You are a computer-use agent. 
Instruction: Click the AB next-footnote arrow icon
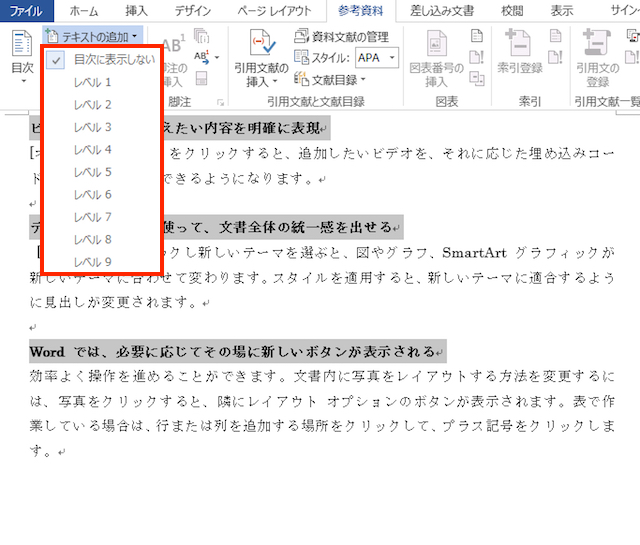201,58
